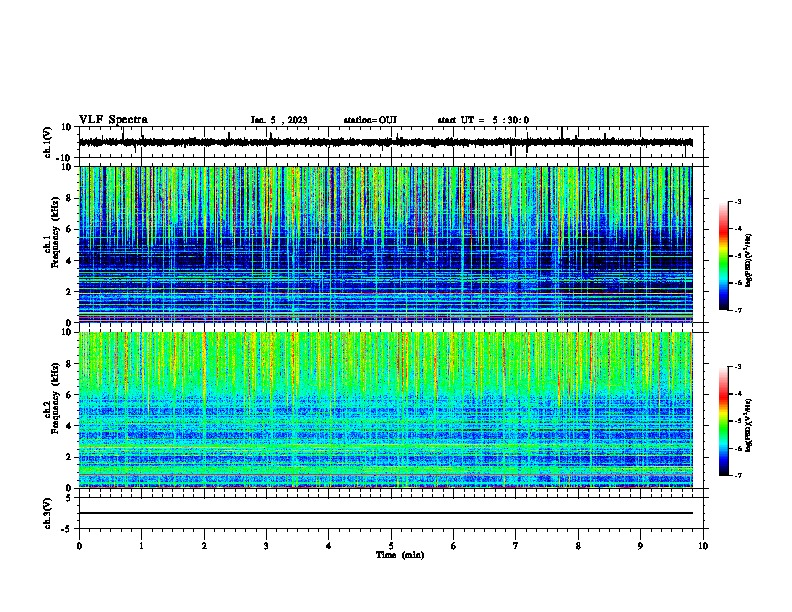Click the flat ch.3 voltage trace line
The width and height of the screenshot is (792, 612).
click(x=385, y=513)
